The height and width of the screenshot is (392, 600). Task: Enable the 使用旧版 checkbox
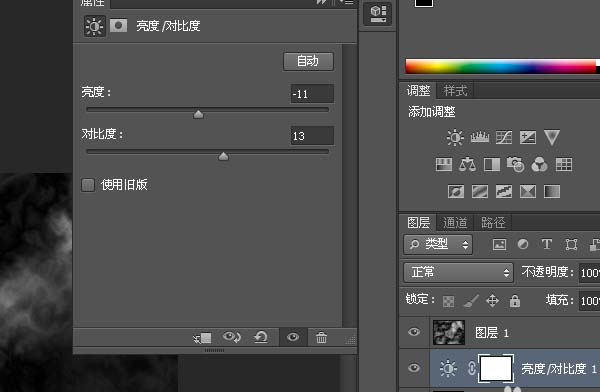(x=88, y=185)
